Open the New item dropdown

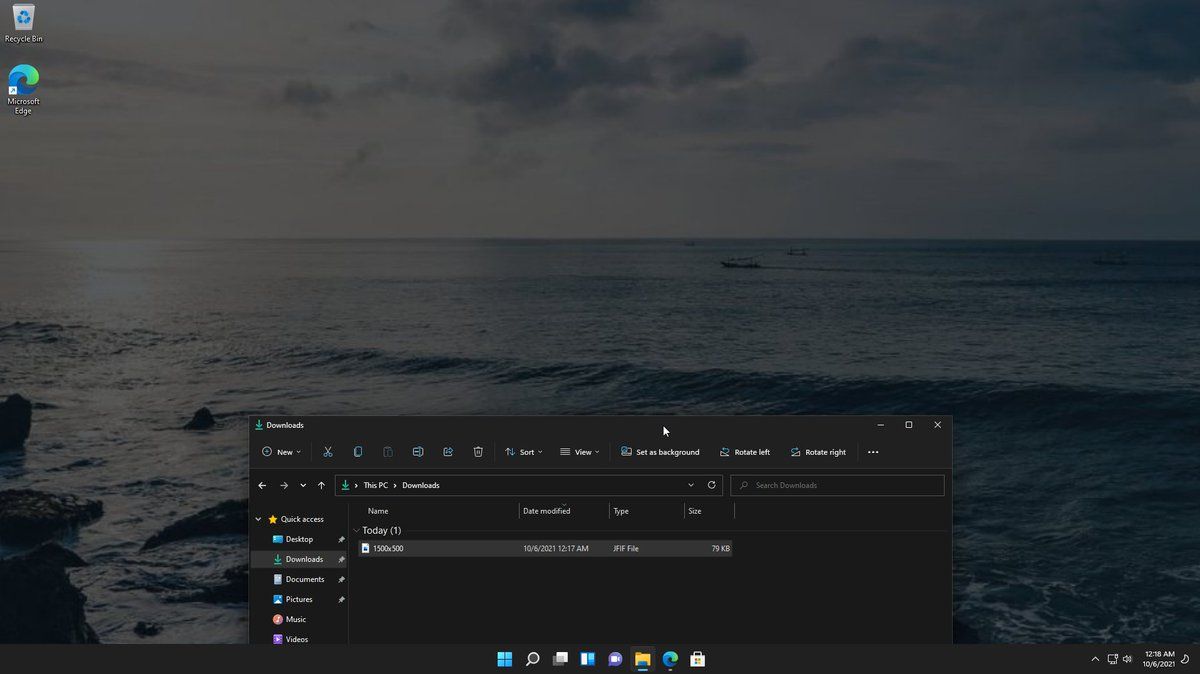pyautogui.click(x=281, y=452)
